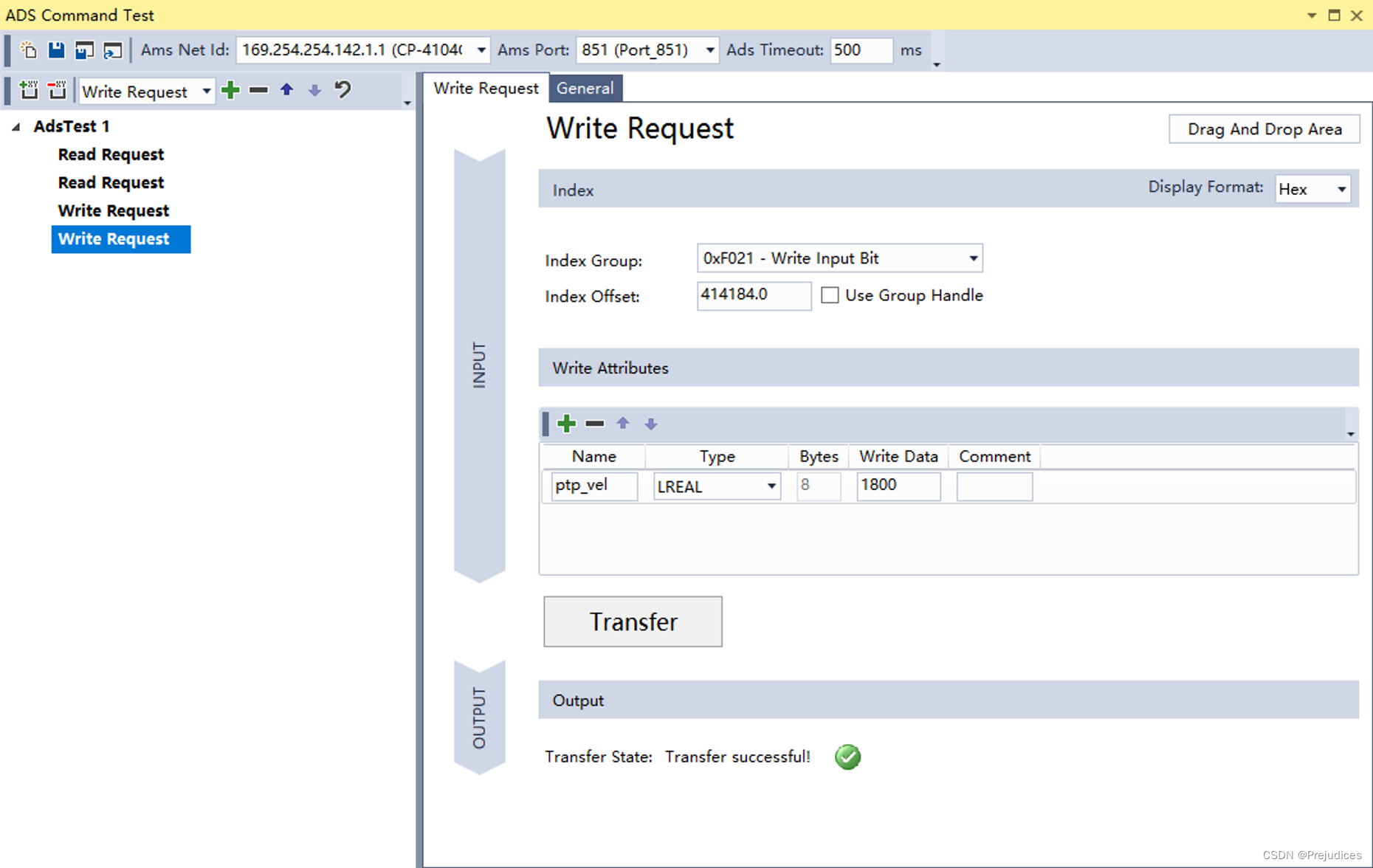Click the Bytes column header
Screen dimensions: 1373x868
point(819,456)
